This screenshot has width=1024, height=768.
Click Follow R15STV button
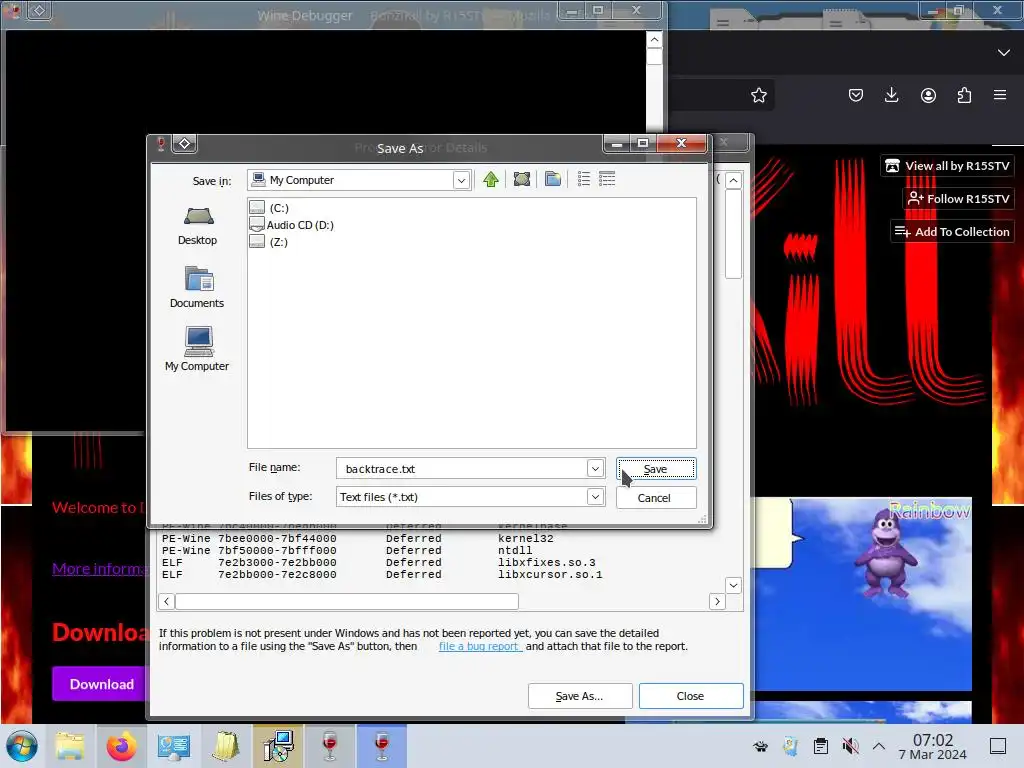[958, 199]
